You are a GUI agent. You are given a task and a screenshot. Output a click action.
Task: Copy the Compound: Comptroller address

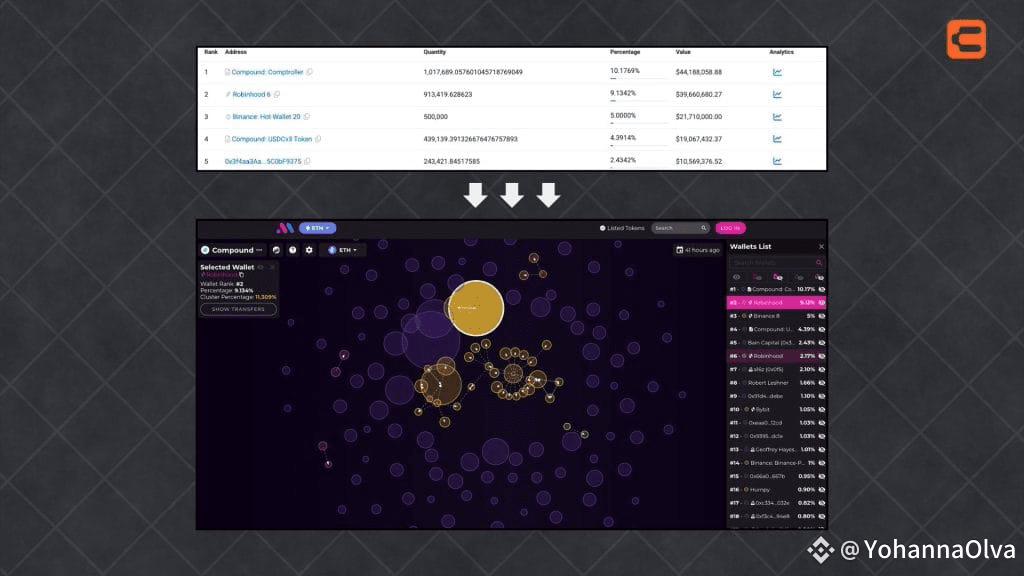point(310,72)
